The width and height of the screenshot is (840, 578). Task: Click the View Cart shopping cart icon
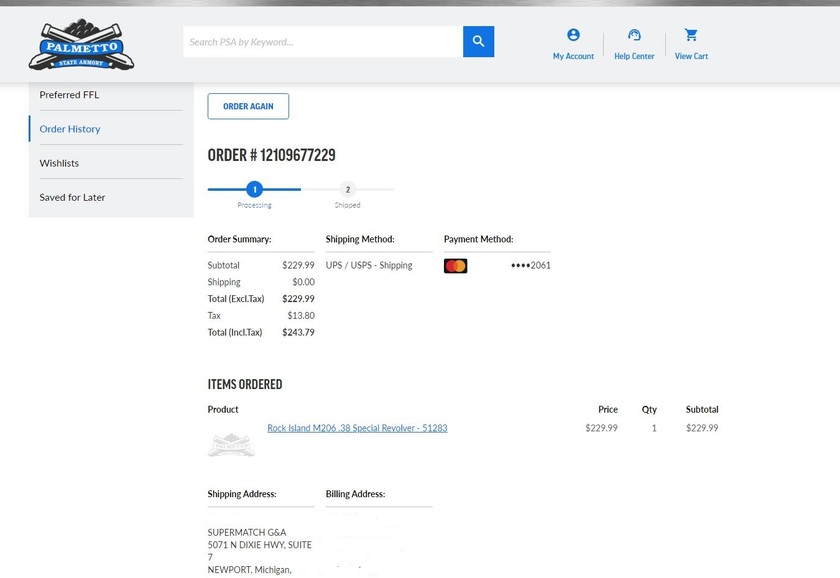691,35
